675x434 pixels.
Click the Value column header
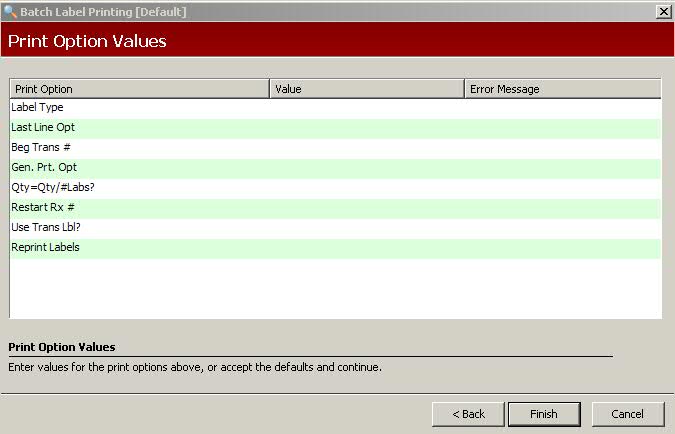point(367,89)
